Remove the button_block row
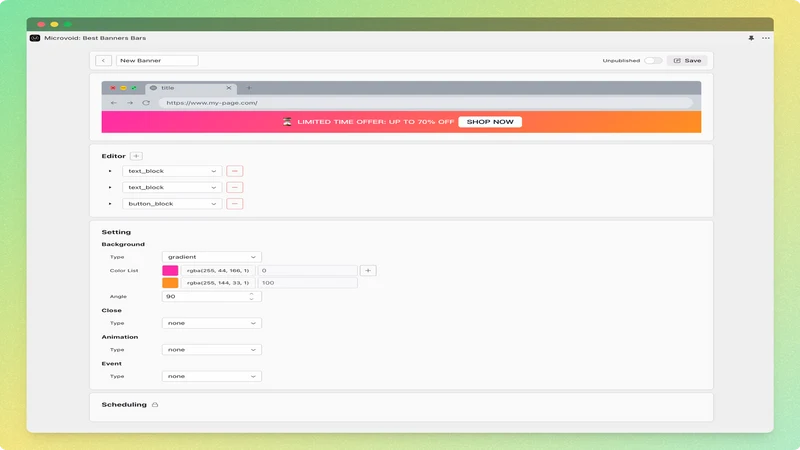This screenshot has height=450, width=800. point(235,204)
